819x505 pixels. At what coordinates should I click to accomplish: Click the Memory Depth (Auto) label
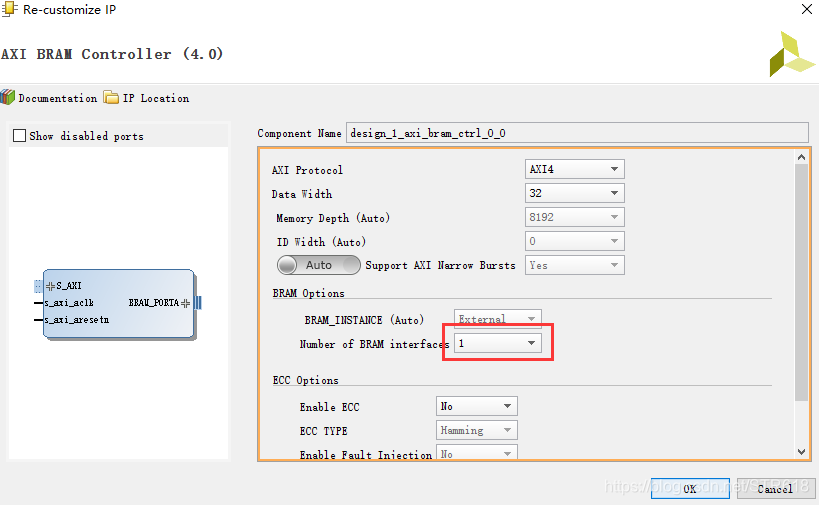pyautogui.click(x=333, y=218)
